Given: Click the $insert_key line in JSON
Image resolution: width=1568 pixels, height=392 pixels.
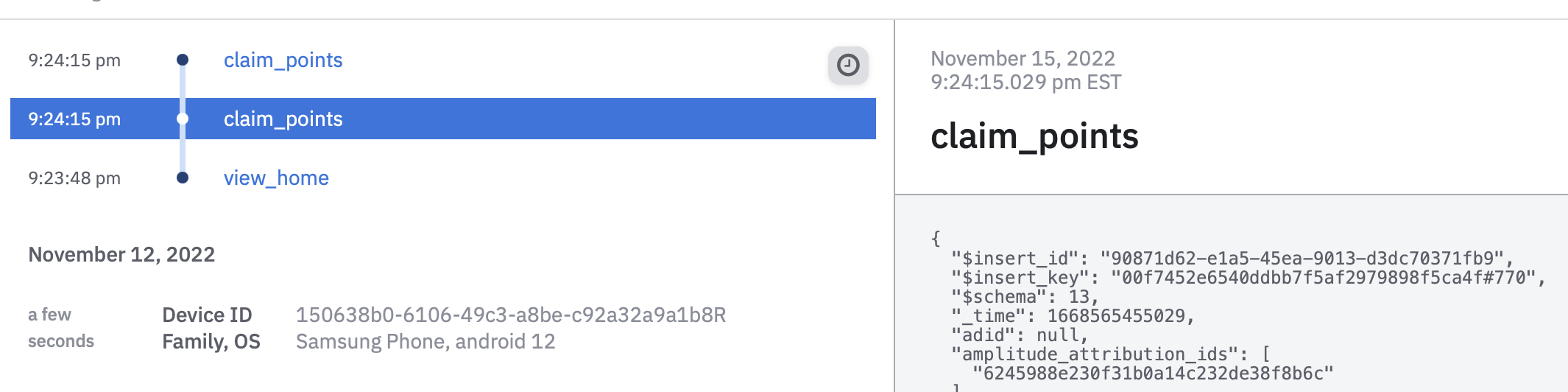Looking at the screenshot, I should [1249, 278].
